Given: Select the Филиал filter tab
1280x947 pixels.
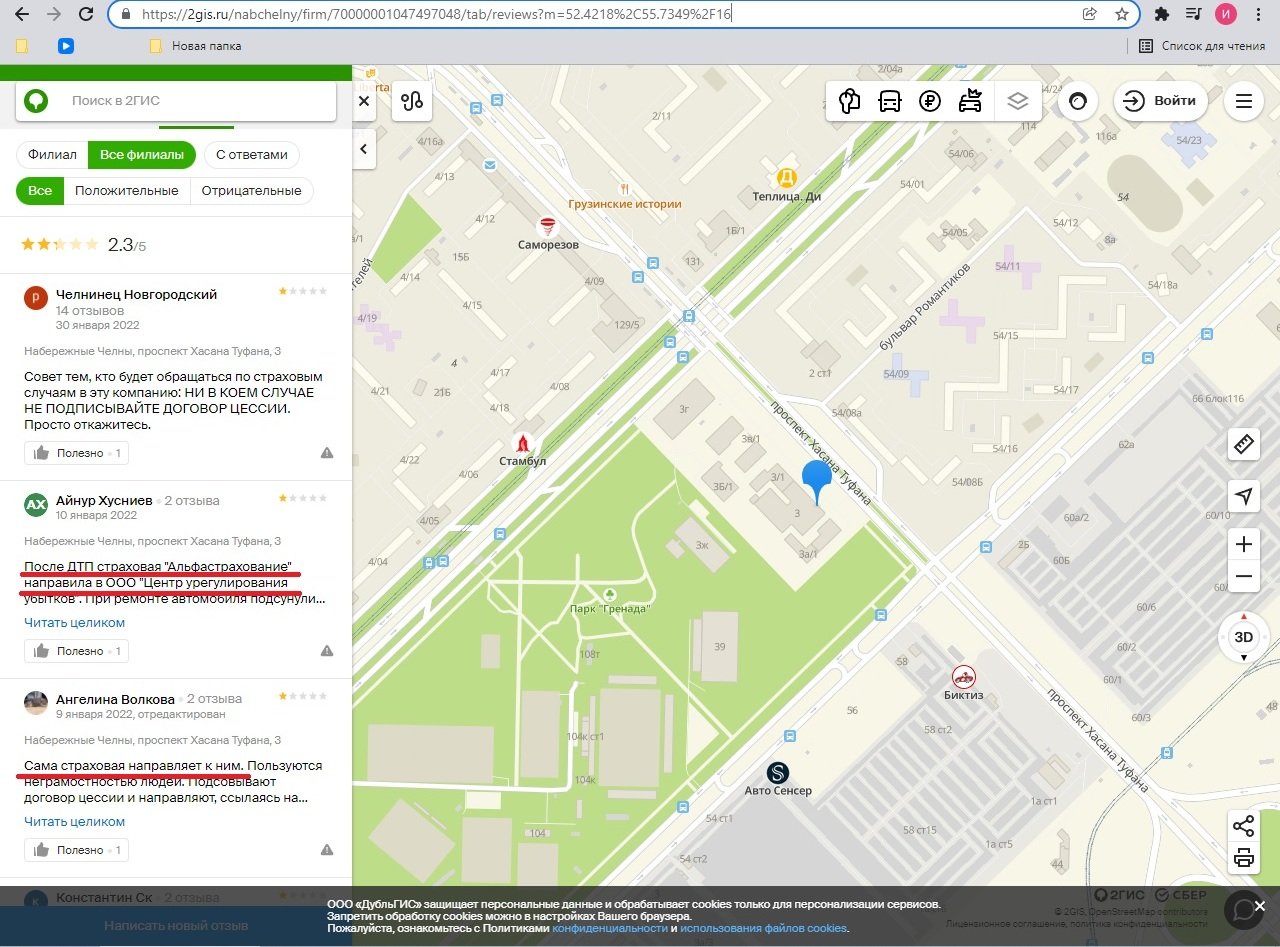Looking at the screenshot, I should [x=52, y=155].
